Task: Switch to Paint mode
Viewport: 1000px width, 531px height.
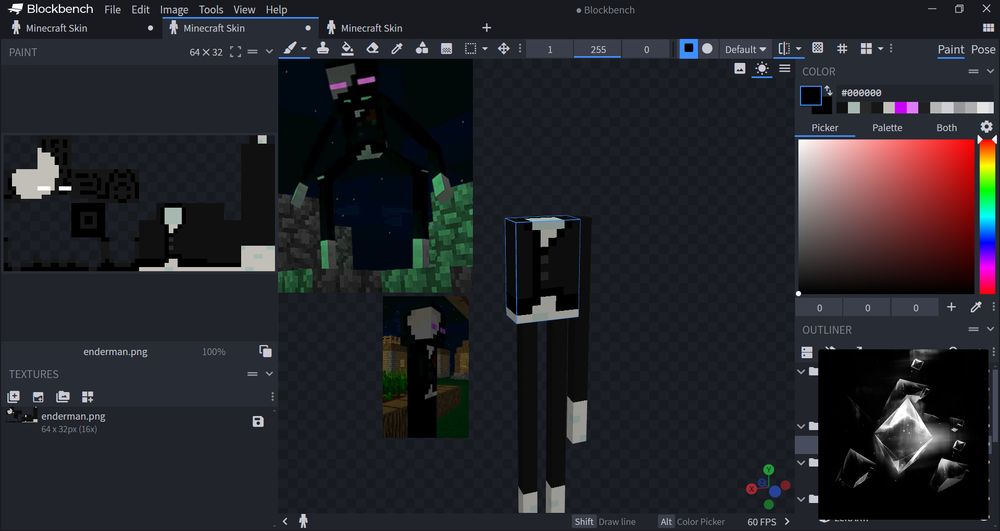Action: pos(950,49)
